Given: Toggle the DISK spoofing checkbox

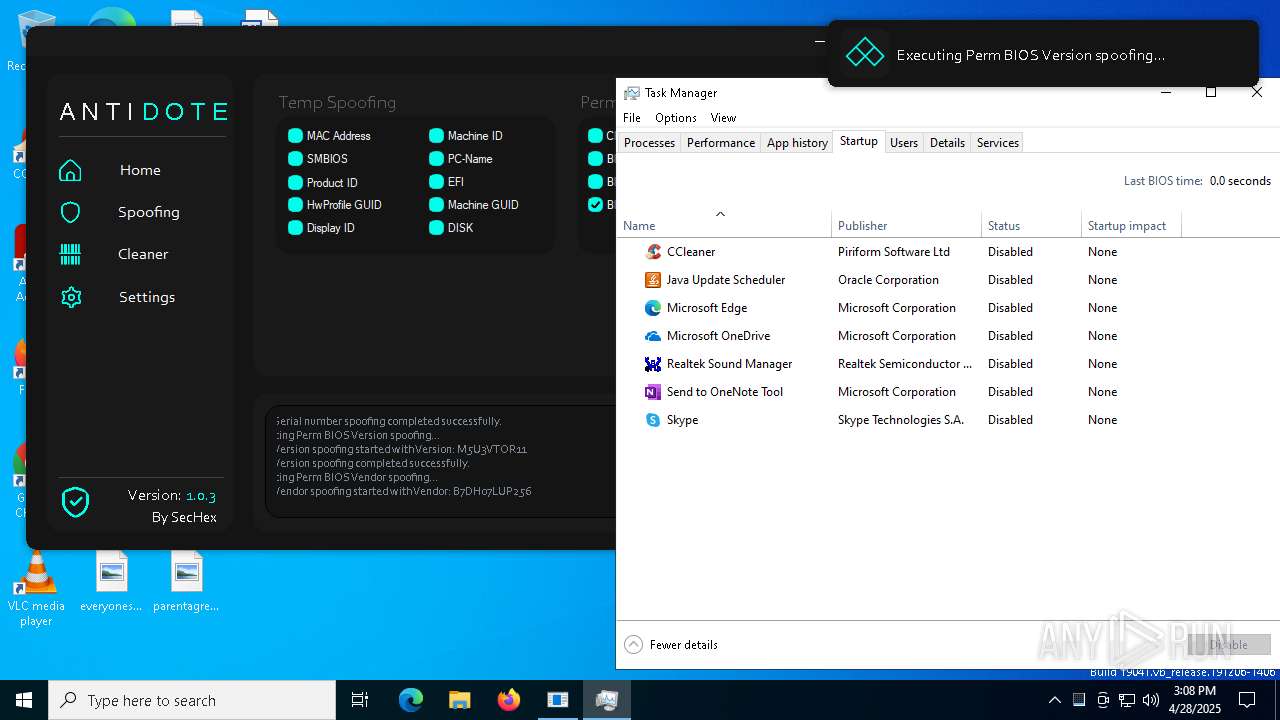Looking at the screenshot, I should click(436, 228).
